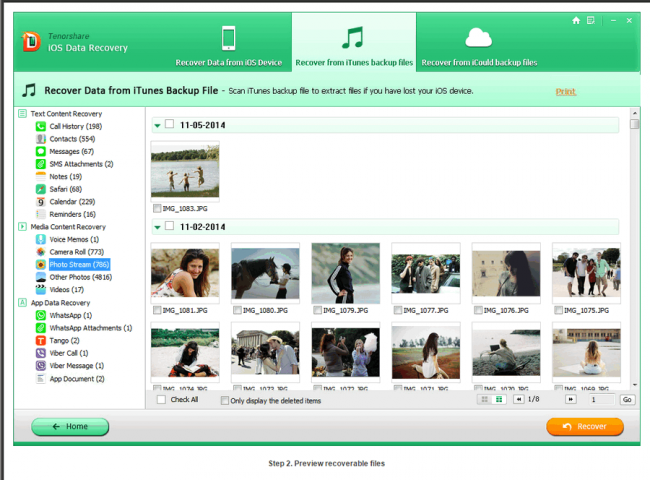Image resolution: width=650 pixels, height=480 pixels.
Task: Open Voice Memos (1) microphone icon
Action: pos(41,240)
